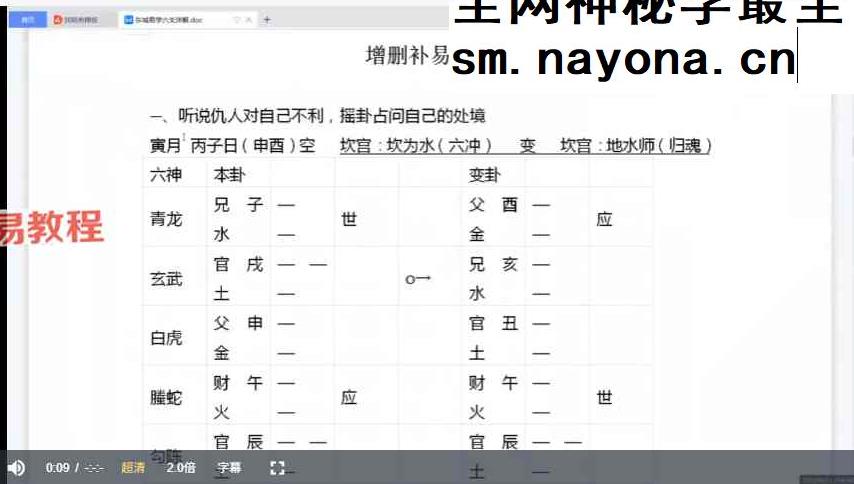Click the 应 marker in the 变卦 青龙 row
The width and height of the screenshot is (854, 484).
(x=604, y=219)
